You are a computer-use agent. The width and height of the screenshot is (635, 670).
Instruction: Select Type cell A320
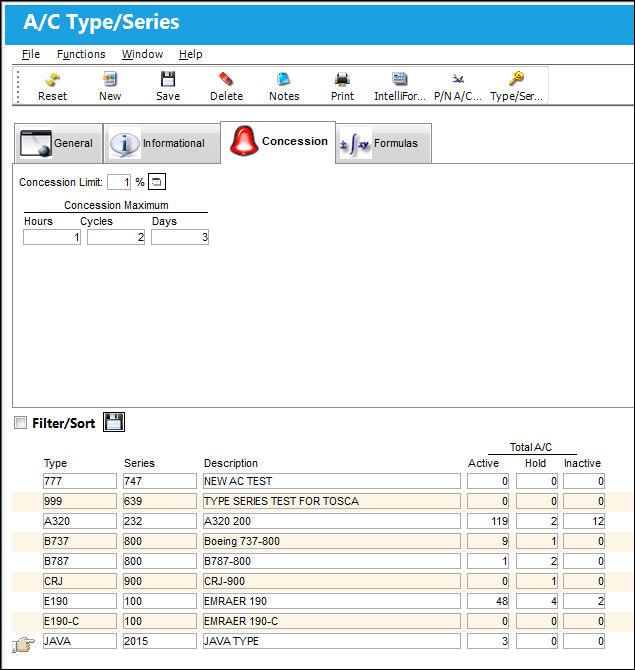point(79,521)
